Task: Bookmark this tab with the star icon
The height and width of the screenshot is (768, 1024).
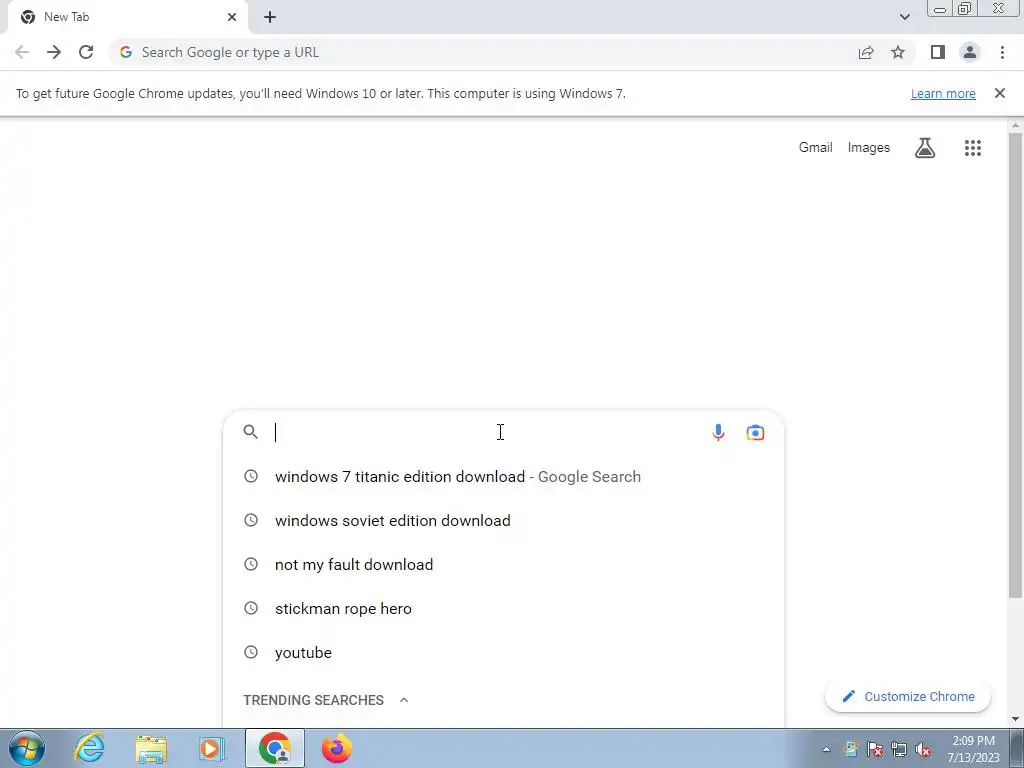Action: tap(898, 52)
